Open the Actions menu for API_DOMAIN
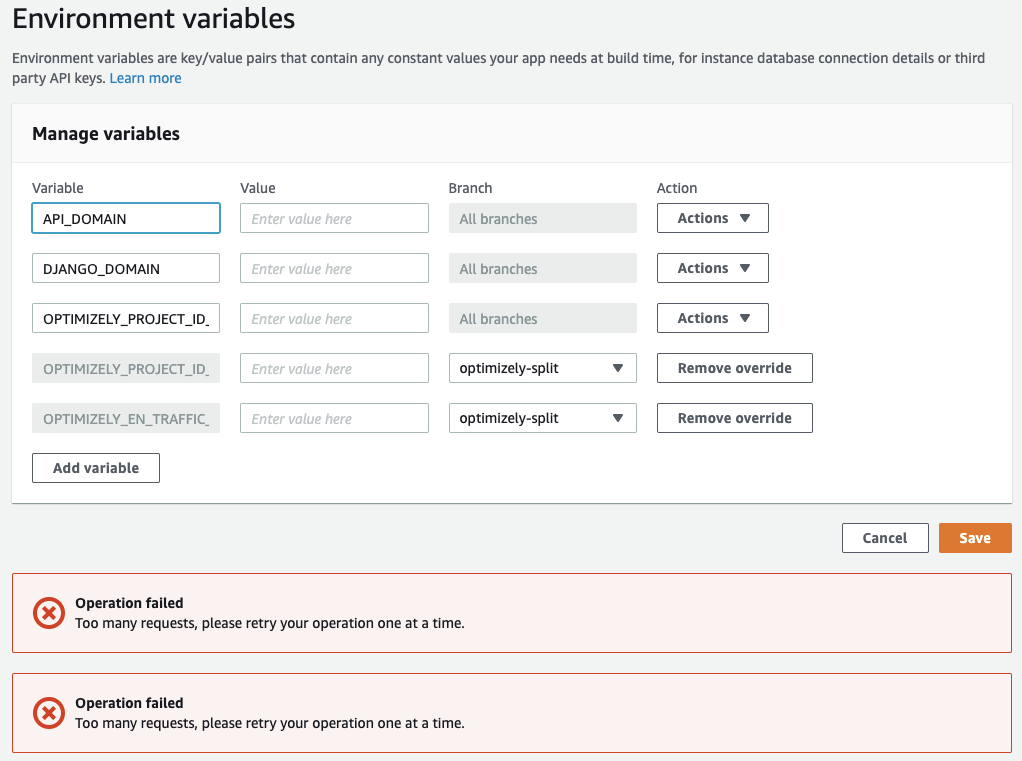The width and height of the screenshot is (1022, 761). (x=712, y=218)
